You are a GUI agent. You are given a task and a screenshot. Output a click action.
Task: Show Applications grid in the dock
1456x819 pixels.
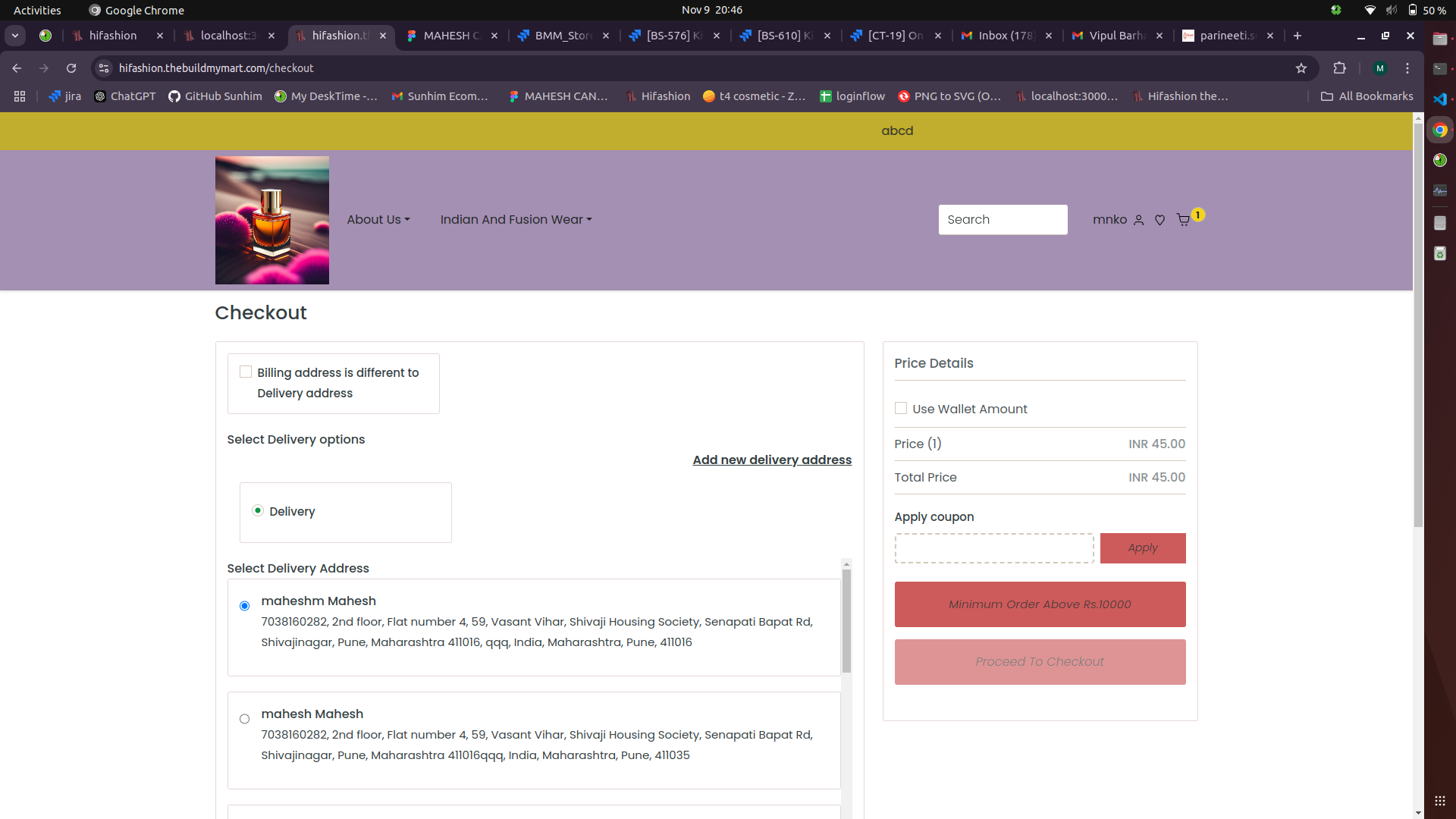1440,801
